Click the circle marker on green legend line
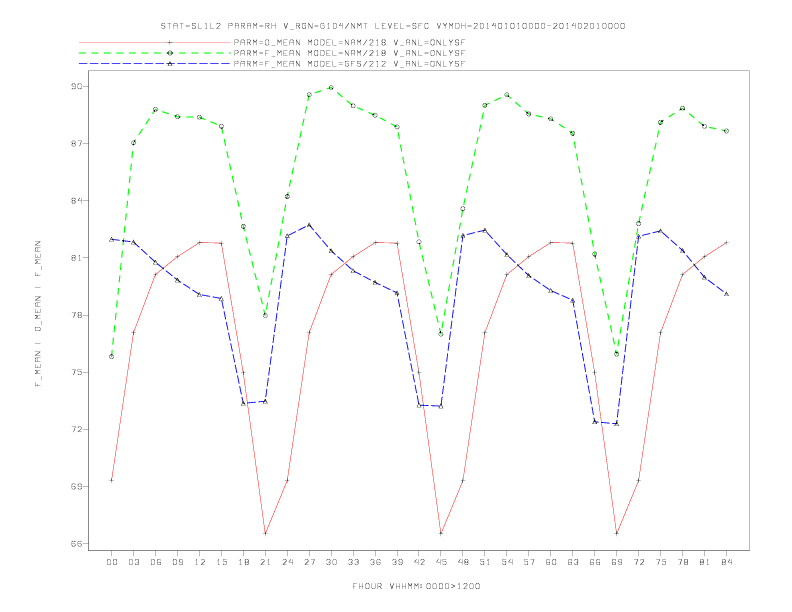792x612 pixels. (170, 53)
